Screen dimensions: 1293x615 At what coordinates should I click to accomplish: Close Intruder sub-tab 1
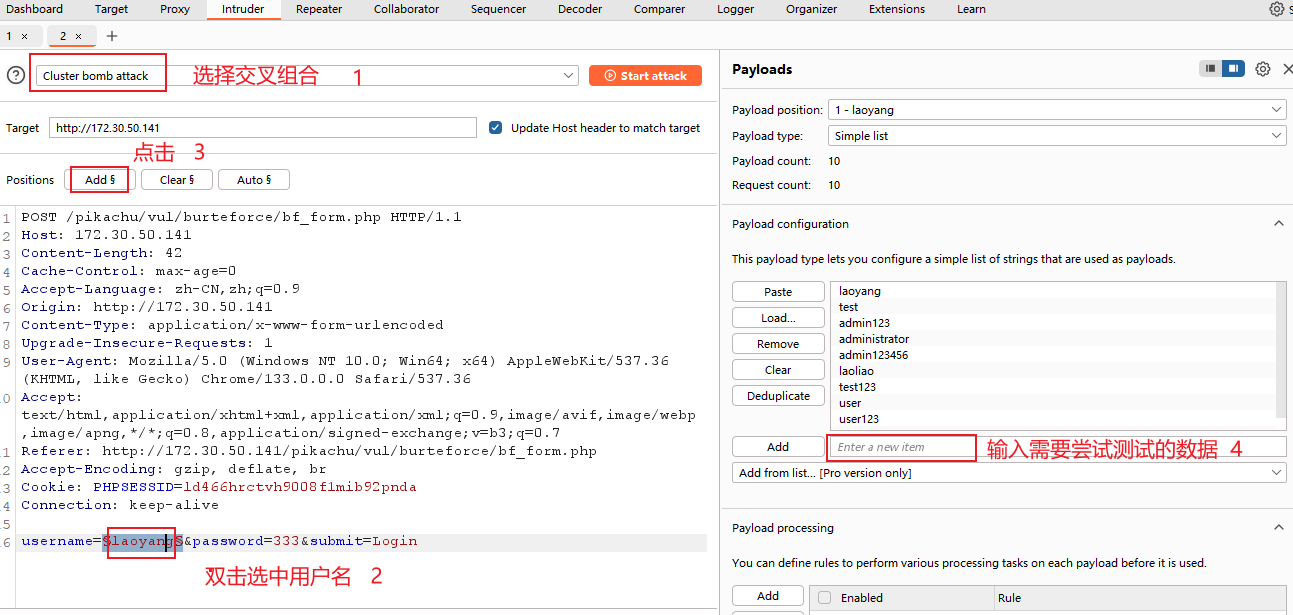click(x=25, y=36)
